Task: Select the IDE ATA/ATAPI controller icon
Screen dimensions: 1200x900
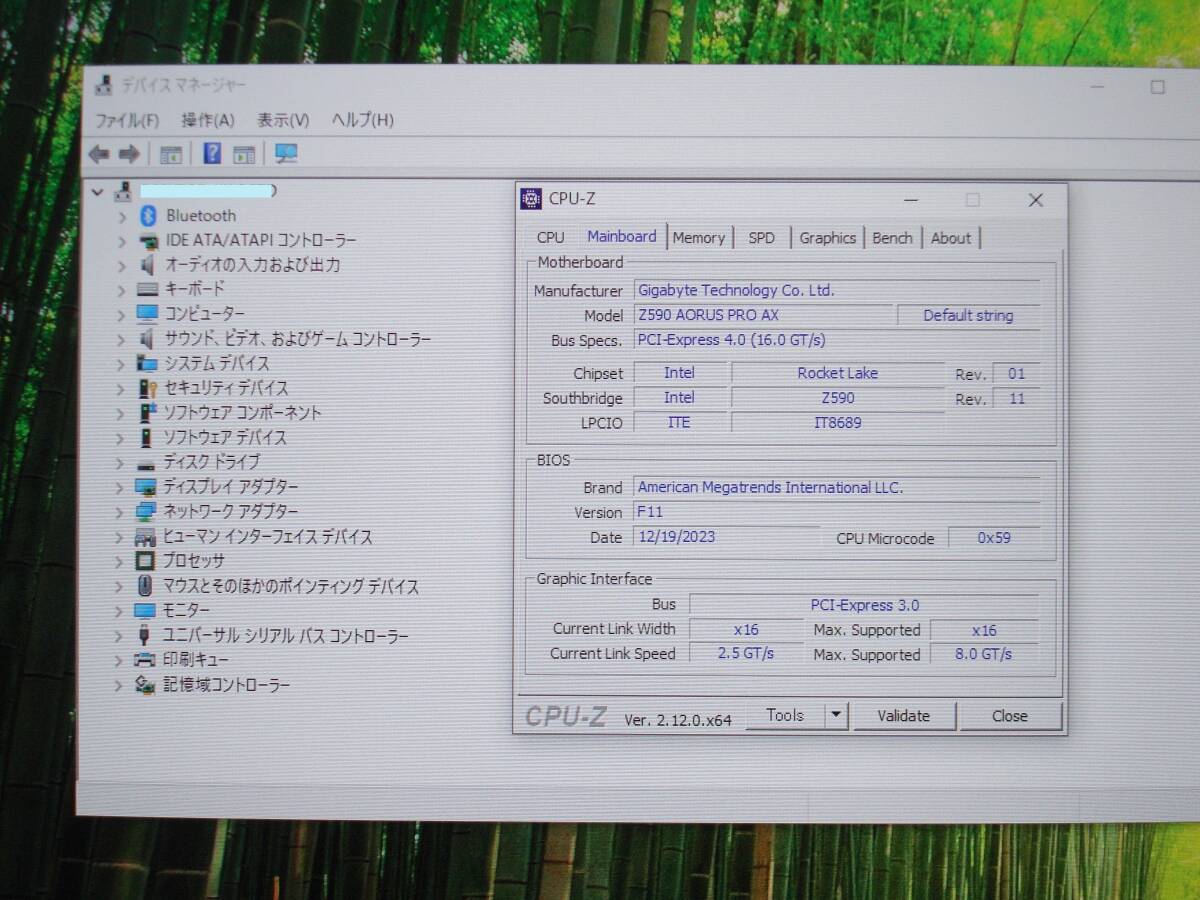Action: click(148, 240)
